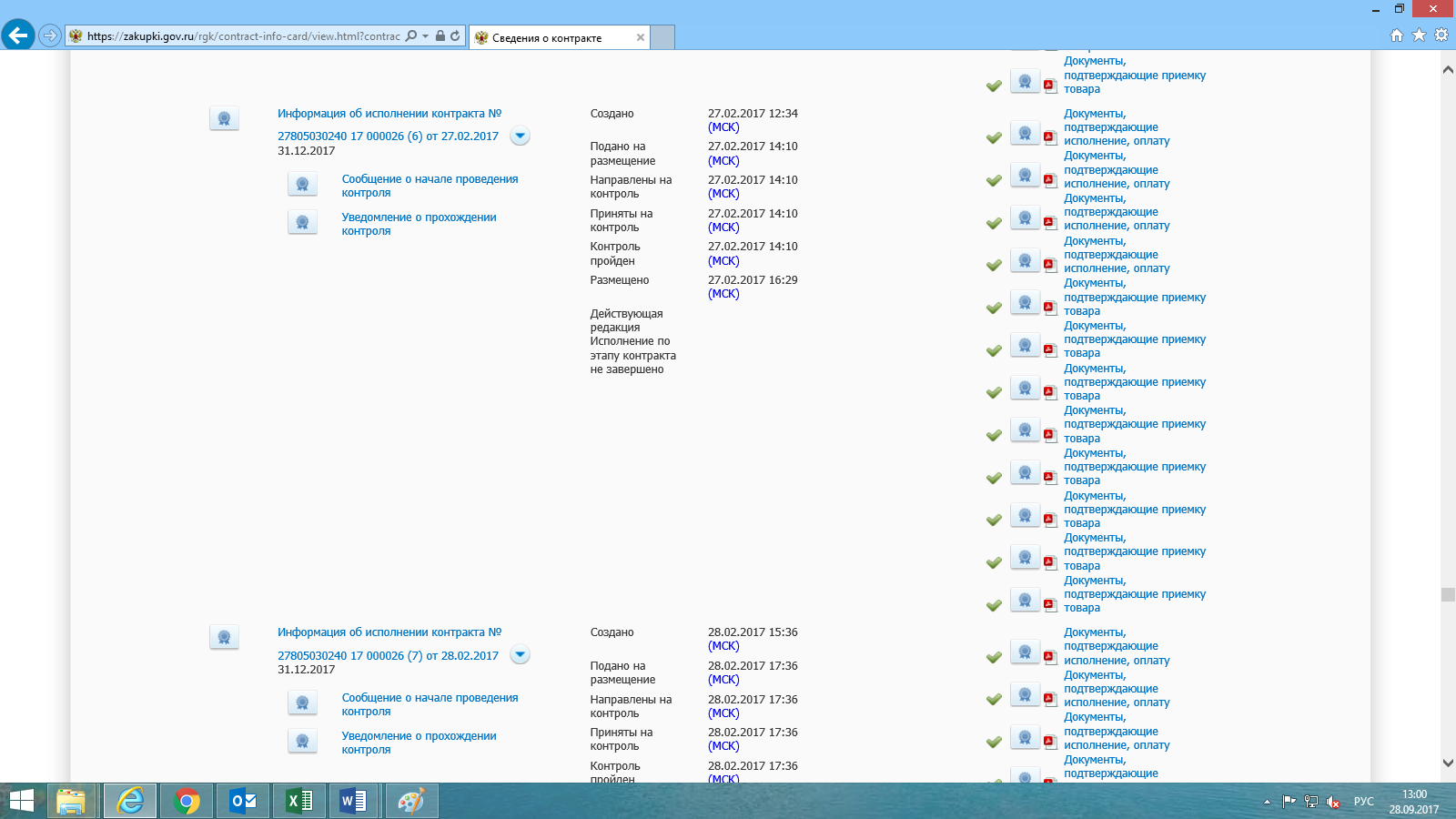The height and width of the screenshot is (819, 1456).
Task: Open the clock showing 13:00
Action: [1414, 802]
